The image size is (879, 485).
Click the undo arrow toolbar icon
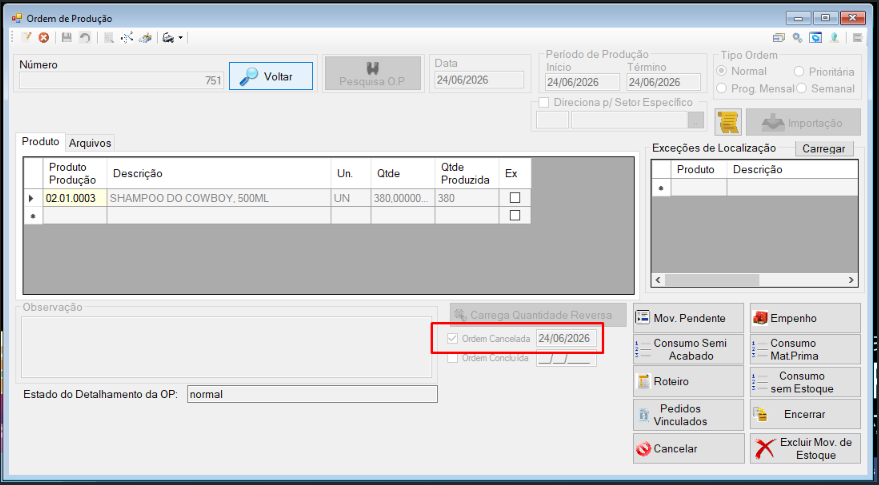pyautogui.click(x=84, y=38)
